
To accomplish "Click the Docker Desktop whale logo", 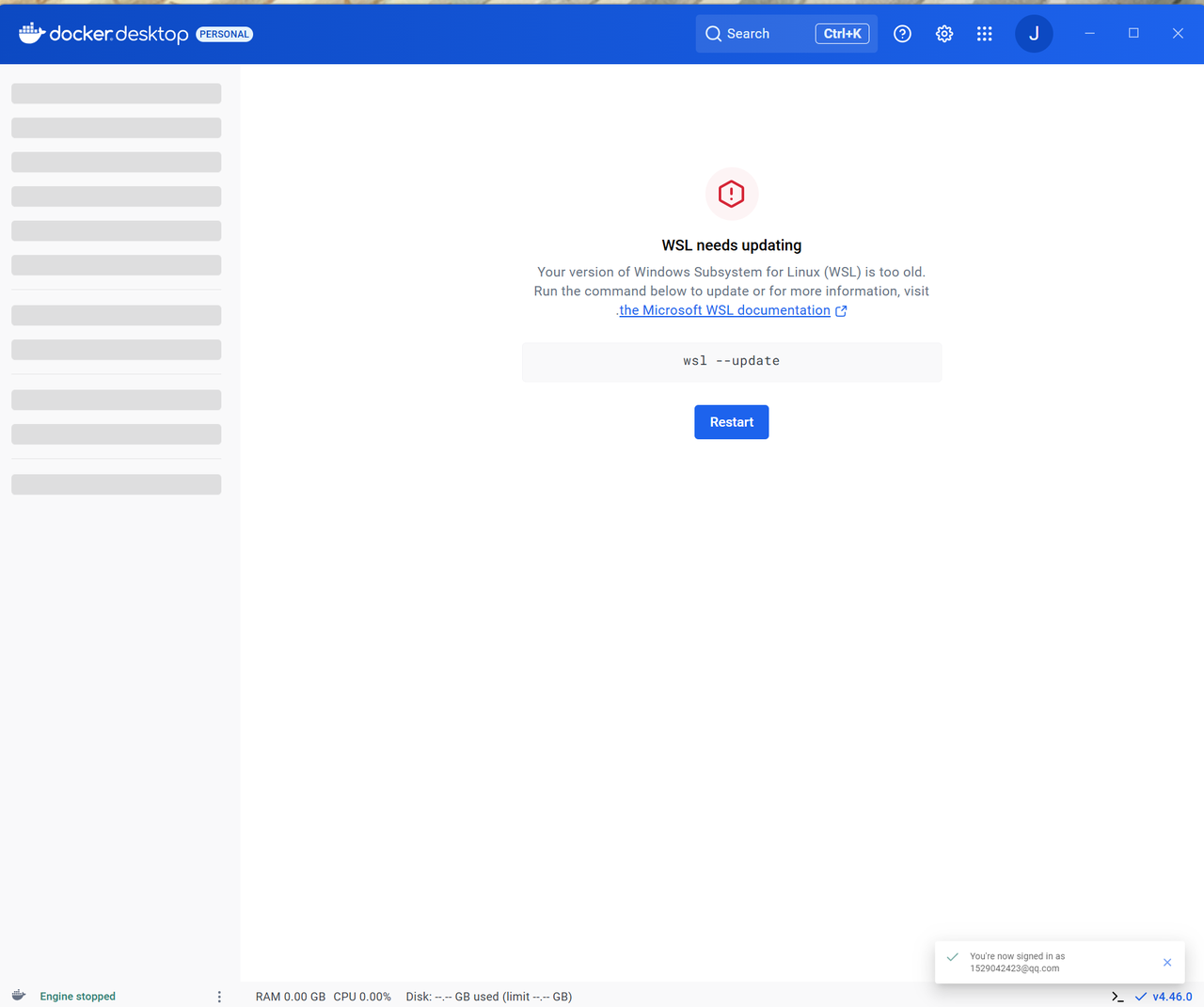I will pyautogui.click(x=32, y=34).
